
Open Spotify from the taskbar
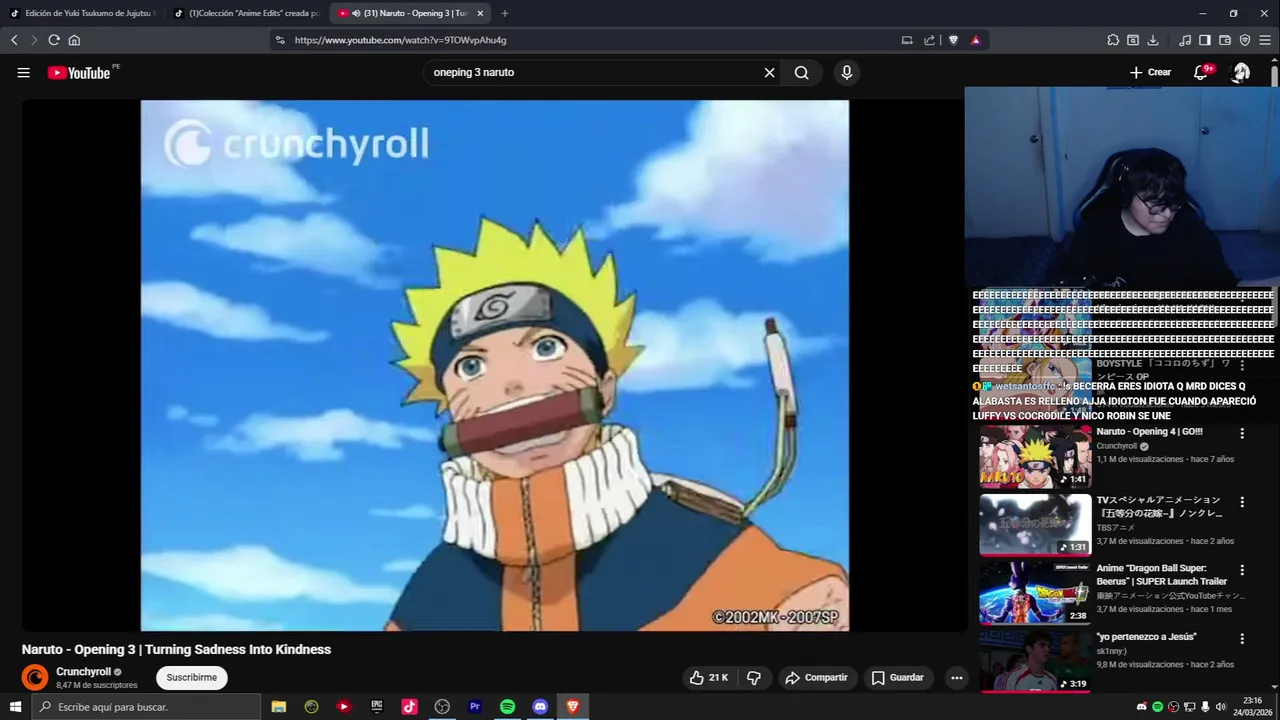click(x=507, y=707)
